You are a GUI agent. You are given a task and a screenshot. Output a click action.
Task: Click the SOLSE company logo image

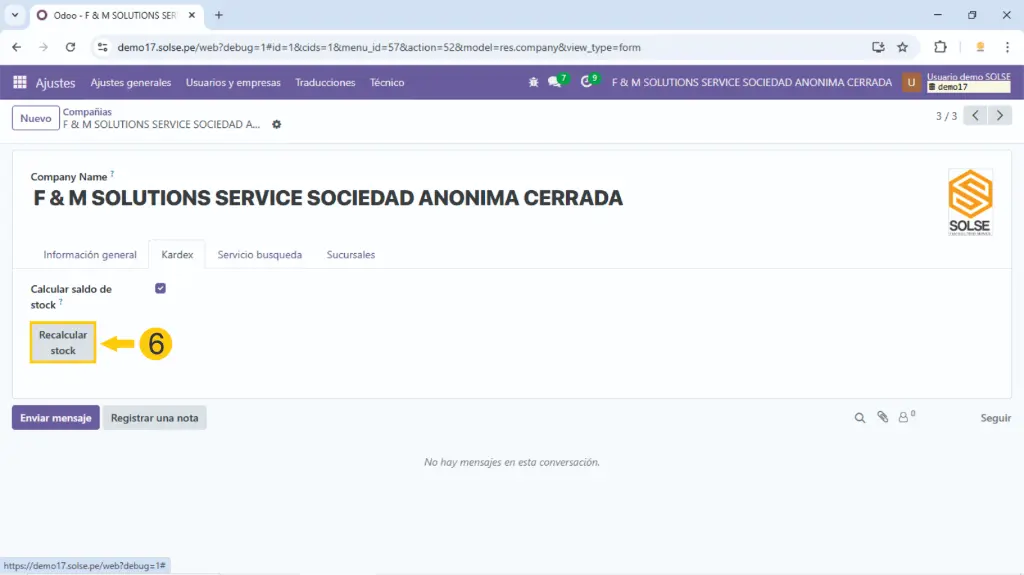tap(969, 200)
